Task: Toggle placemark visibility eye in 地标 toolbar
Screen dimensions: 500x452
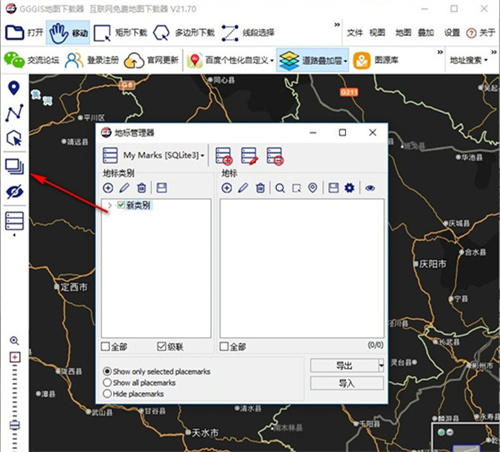Action: (x=370, y=188)
